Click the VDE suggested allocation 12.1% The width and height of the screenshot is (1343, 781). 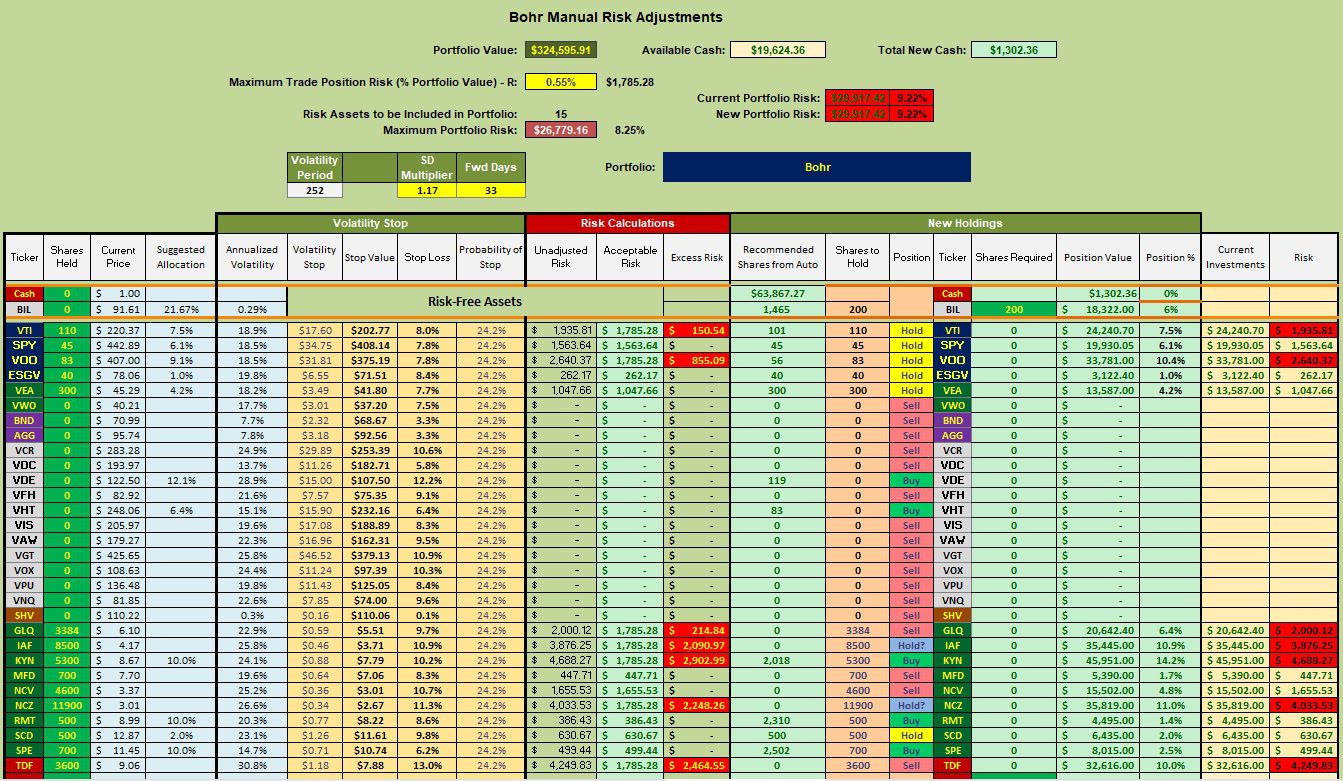pos(181,480)
